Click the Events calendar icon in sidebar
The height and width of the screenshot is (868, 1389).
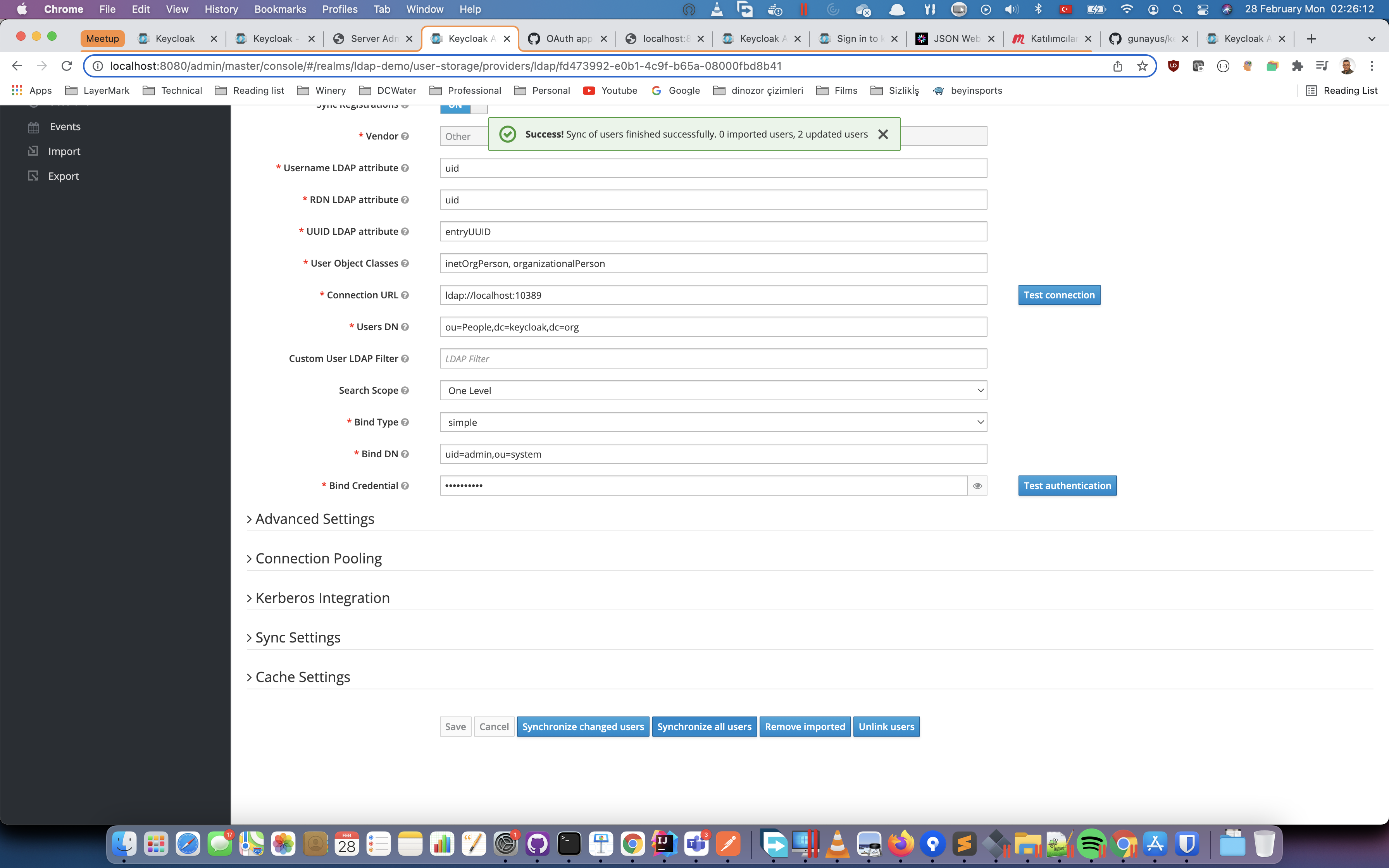click(x=34, y=127)
